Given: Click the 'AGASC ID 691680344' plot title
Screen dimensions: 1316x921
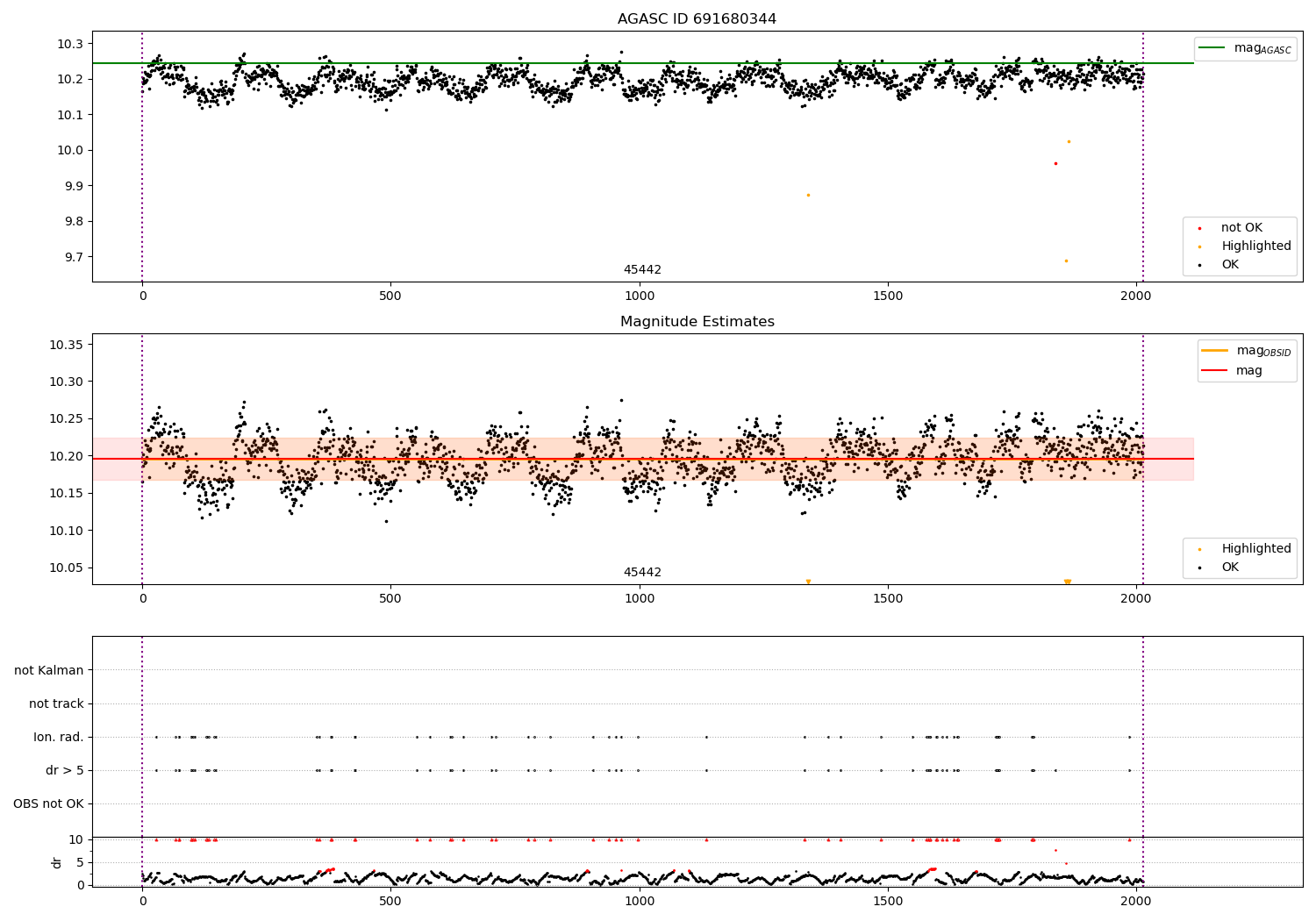Looking at the screenshot, I should click(697, 19).
